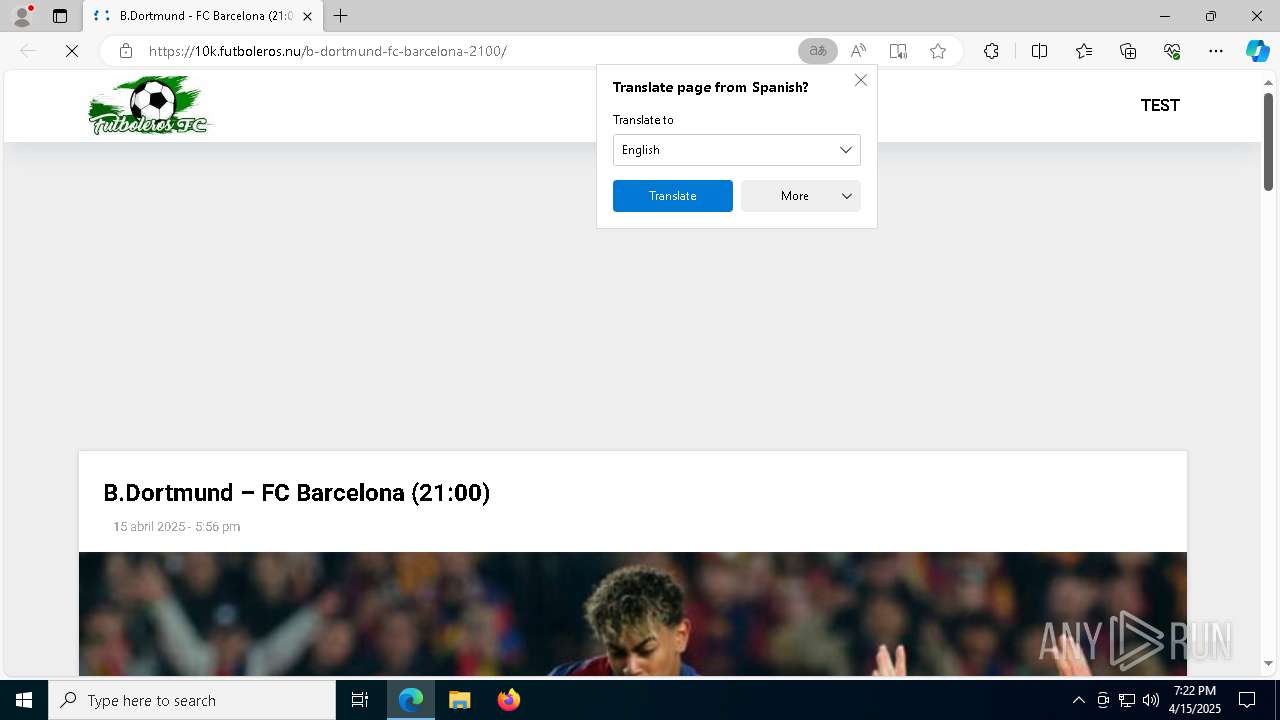Screen dimensions: 1280x720
Task: Open the clock showing 7:22 PM
Action: click(x=1195, y=700)
